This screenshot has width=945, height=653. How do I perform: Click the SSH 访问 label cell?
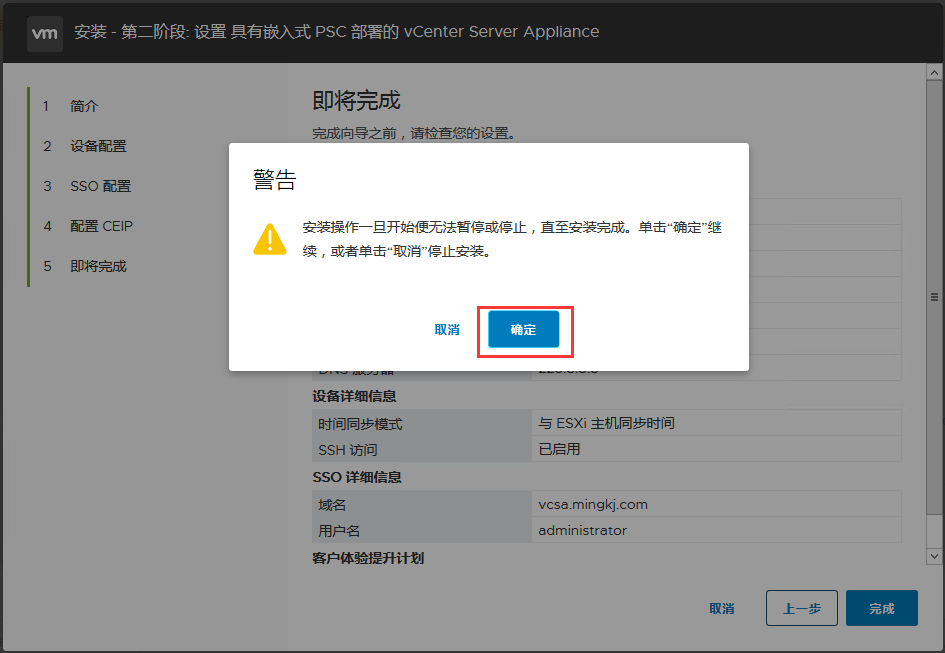pos(422,450)
